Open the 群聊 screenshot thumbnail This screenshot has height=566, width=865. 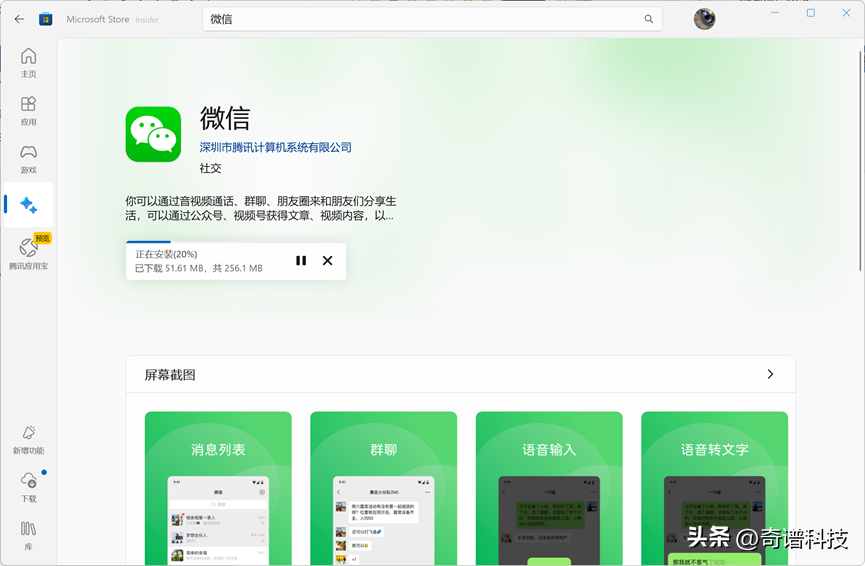coord(383,488)
